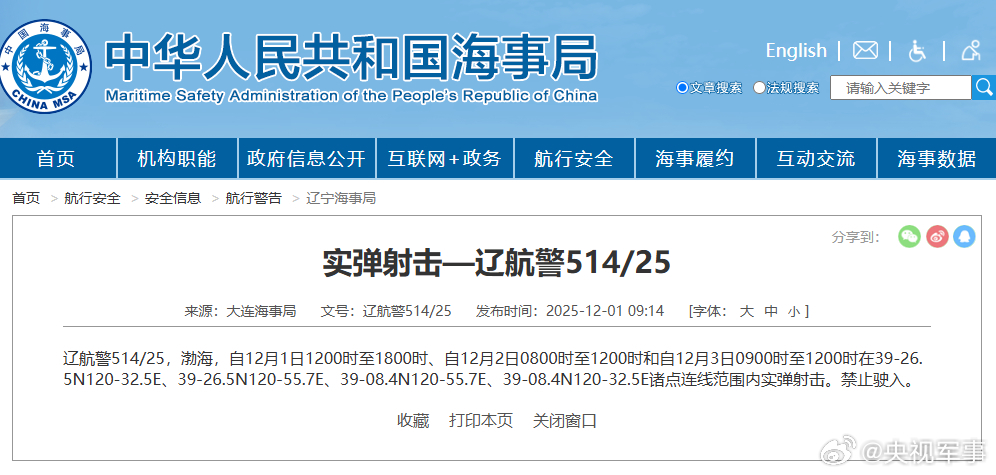The height and width of the screenshot is (475, 996).
Task: Set font size to 大
Action: (745, 311)
